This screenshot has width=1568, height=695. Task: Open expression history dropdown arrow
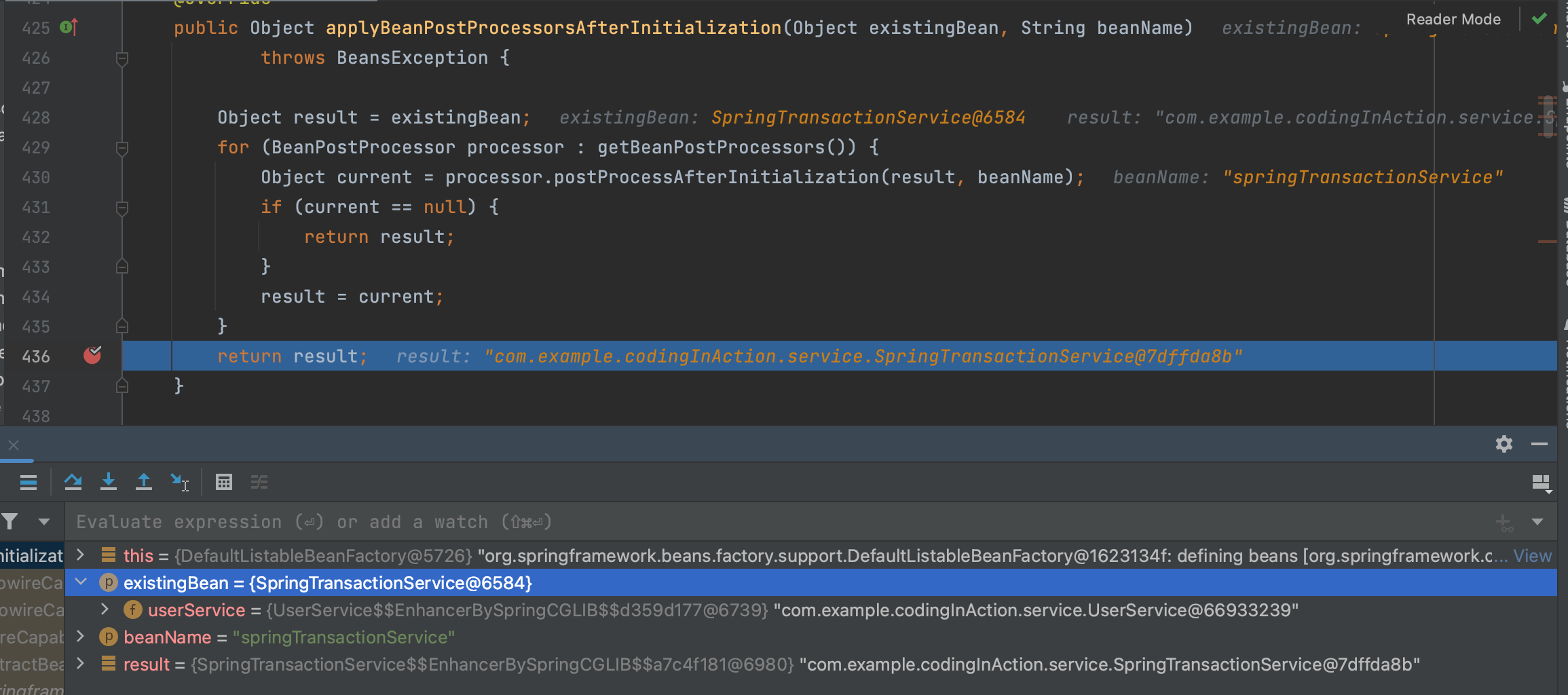click(x=1538, y=522)
